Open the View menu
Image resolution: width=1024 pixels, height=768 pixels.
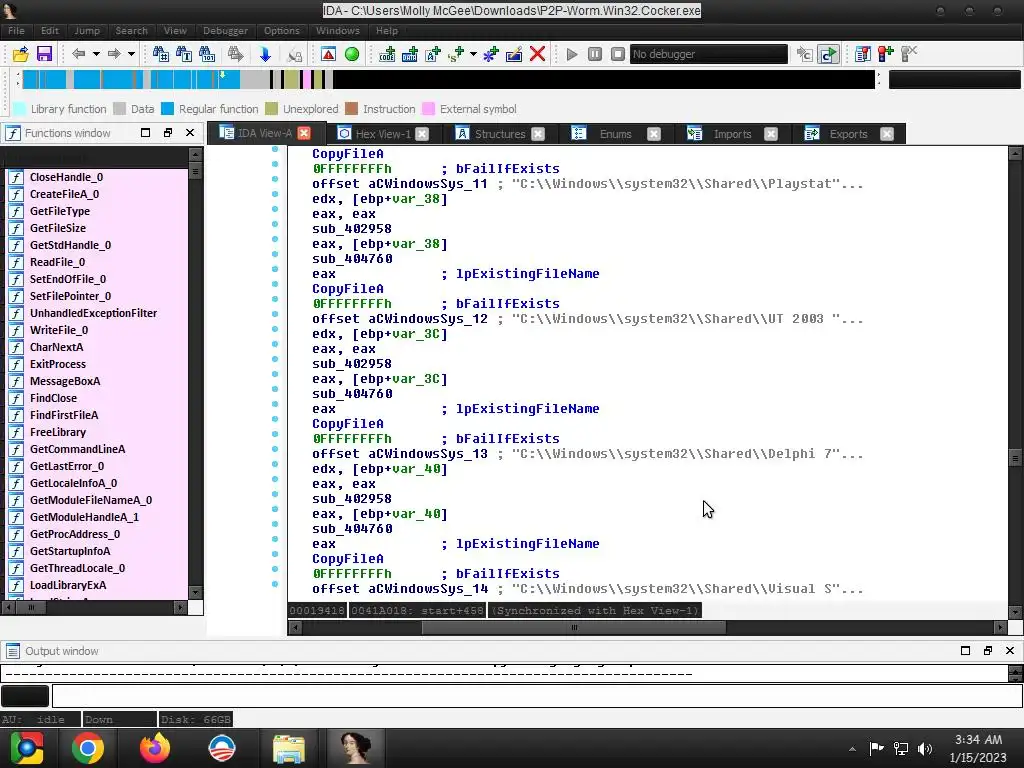tap(175, 31)
